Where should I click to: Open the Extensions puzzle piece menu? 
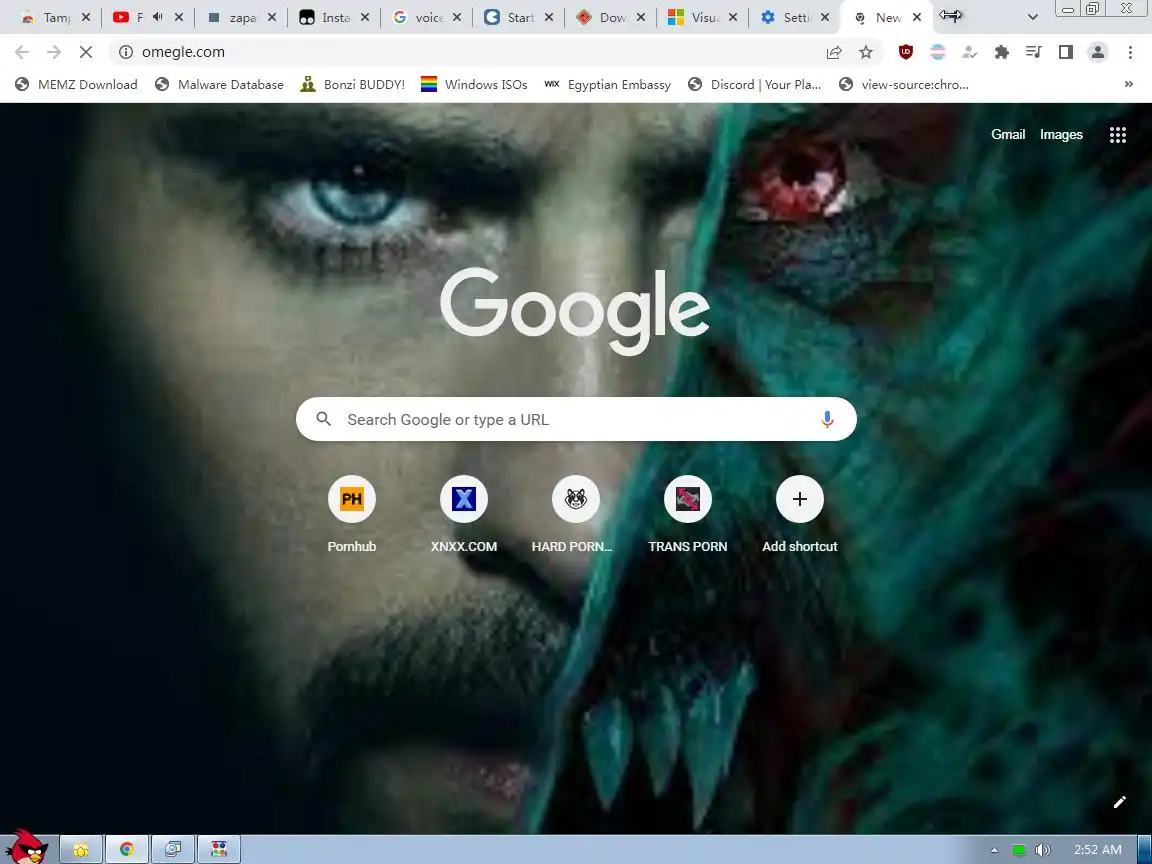point(1001,52)
